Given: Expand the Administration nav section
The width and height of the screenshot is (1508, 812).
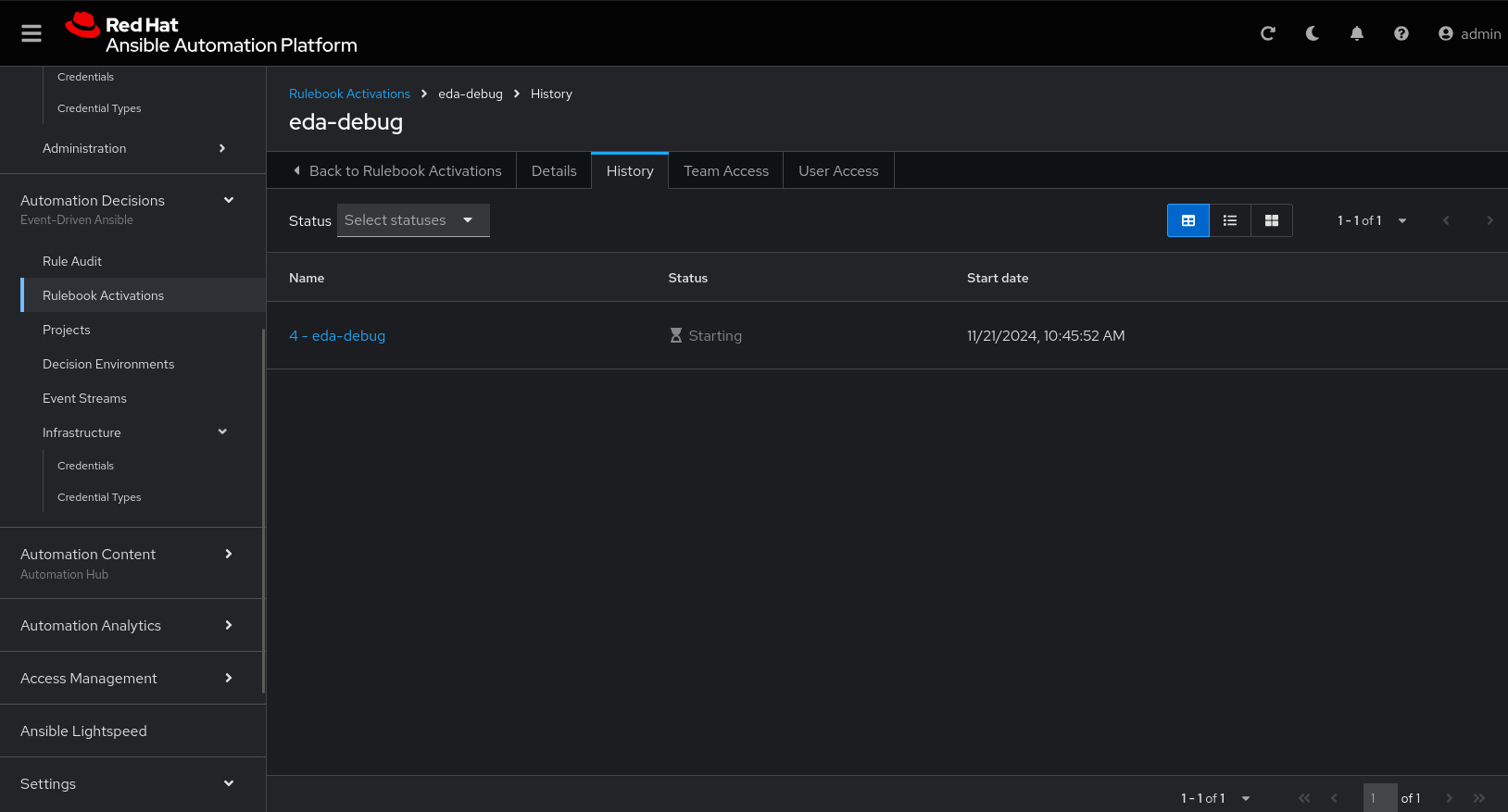Looking at the screenshot, I should coord(133,148).
